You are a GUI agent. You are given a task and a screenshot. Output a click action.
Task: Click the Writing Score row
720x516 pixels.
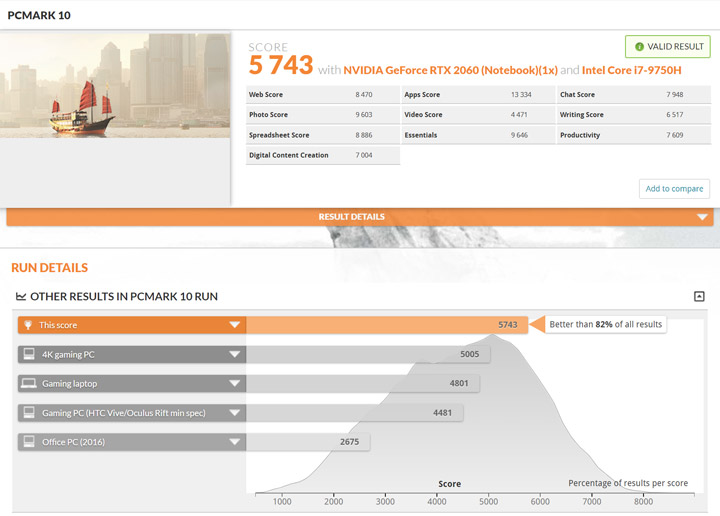[634, 115]
